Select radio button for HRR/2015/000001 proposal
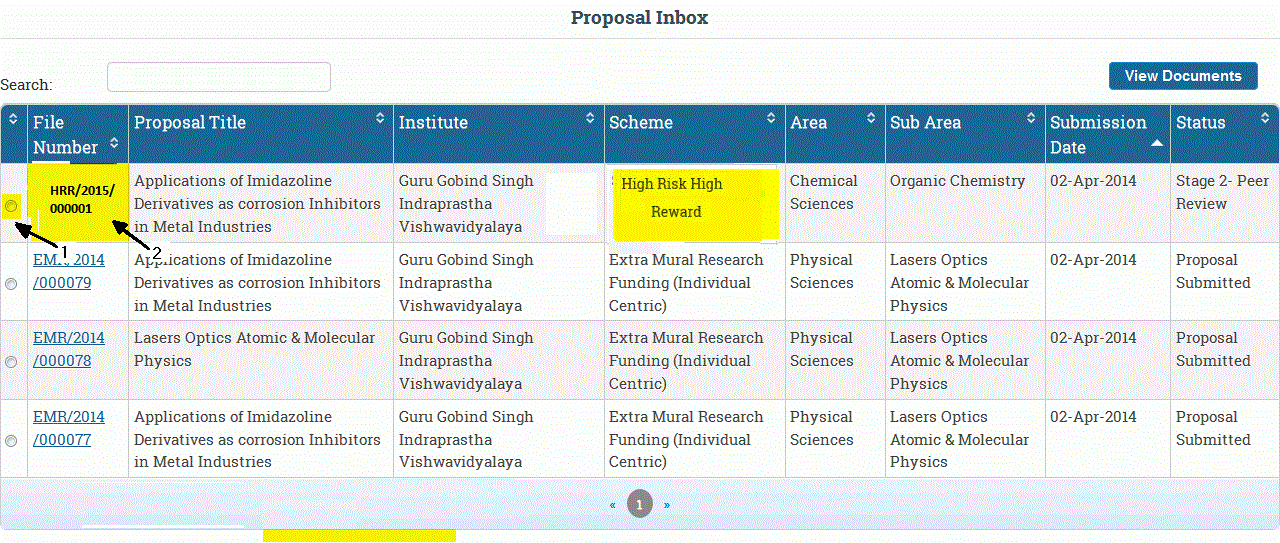The width and height of the screenshot is (1280, 543). tap(11, 205)
